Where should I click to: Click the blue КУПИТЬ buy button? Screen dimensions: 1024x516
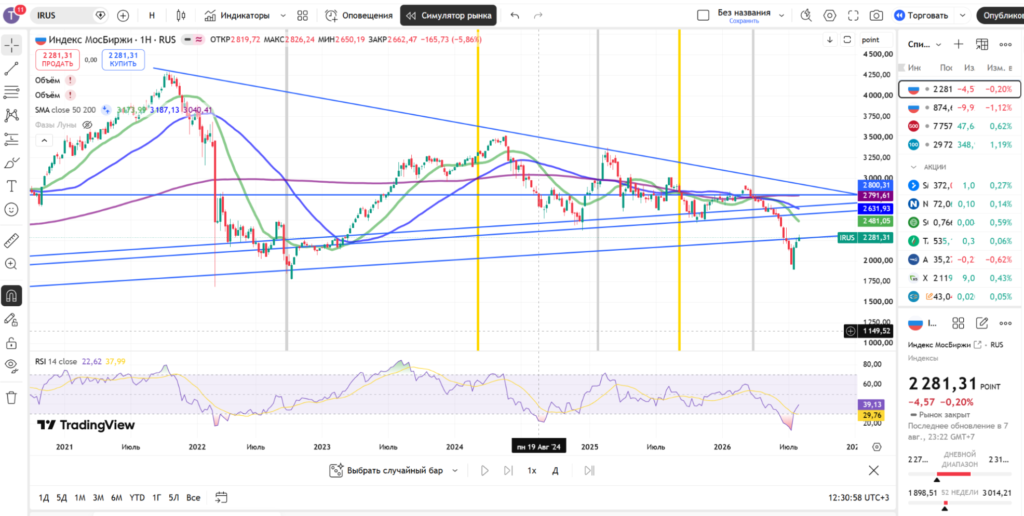(x=123, y=59)
